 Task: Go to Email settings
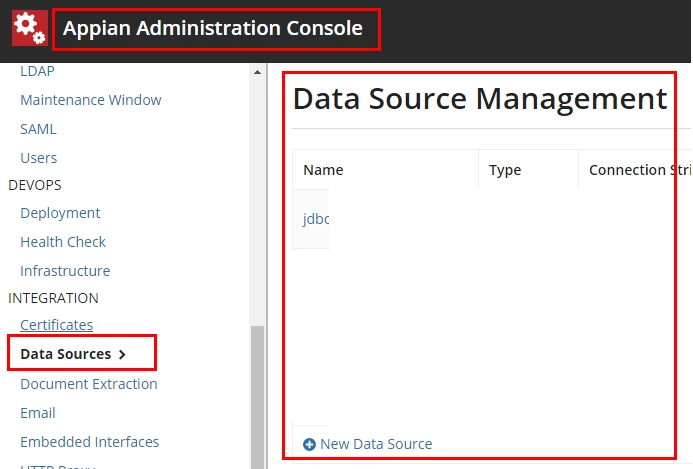(x=38, y=413)
